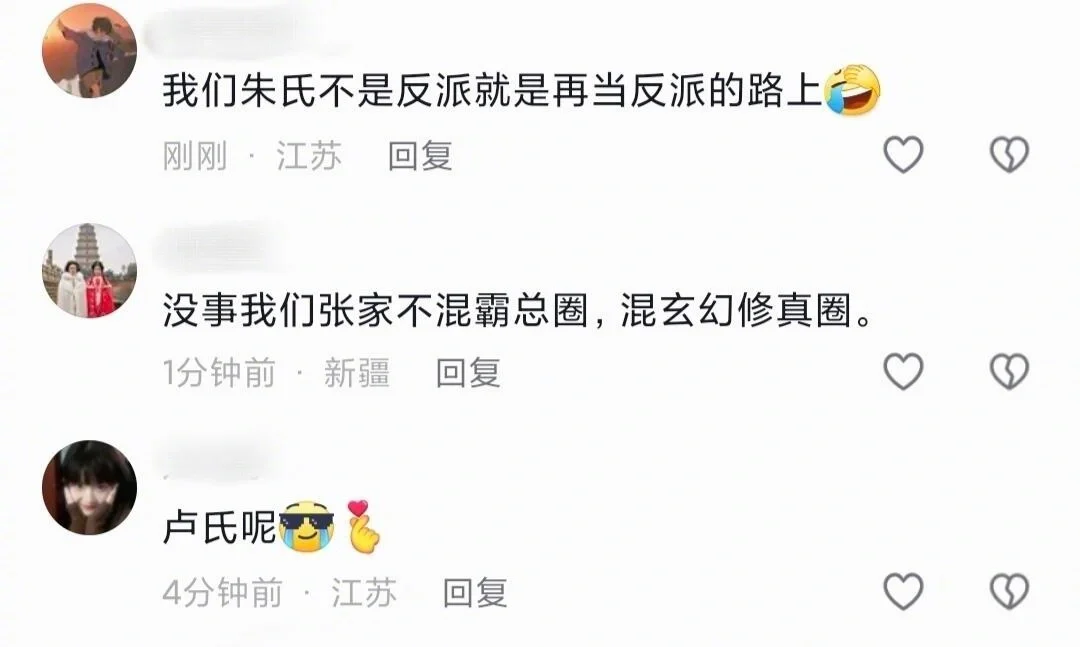Tap the laughing-crying emoji in first comment

(x=853, y=90)
